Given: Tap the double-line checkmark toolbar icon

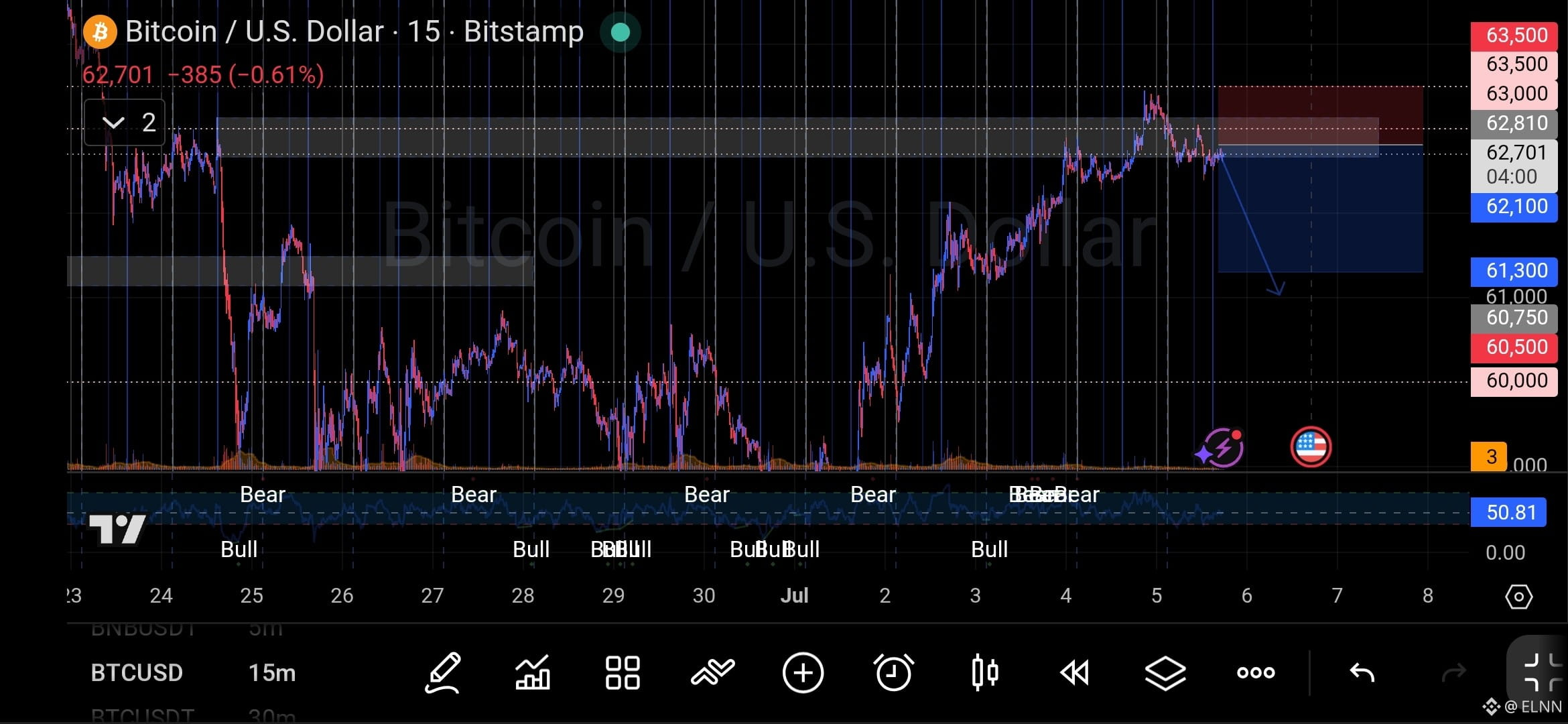Looking at the screenshot, I should (x=713, y=672).
